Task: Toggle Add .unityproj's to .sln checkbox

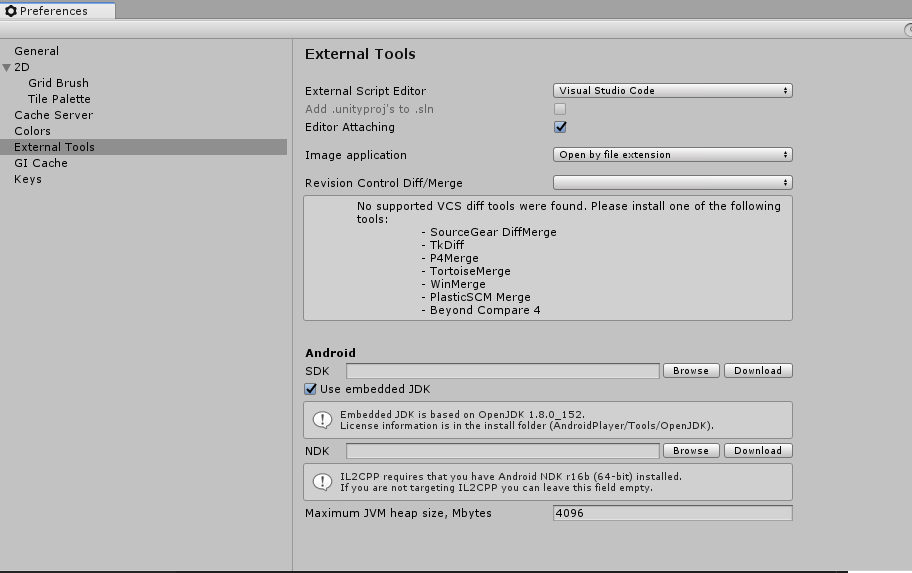Action: tap(560, 109)
